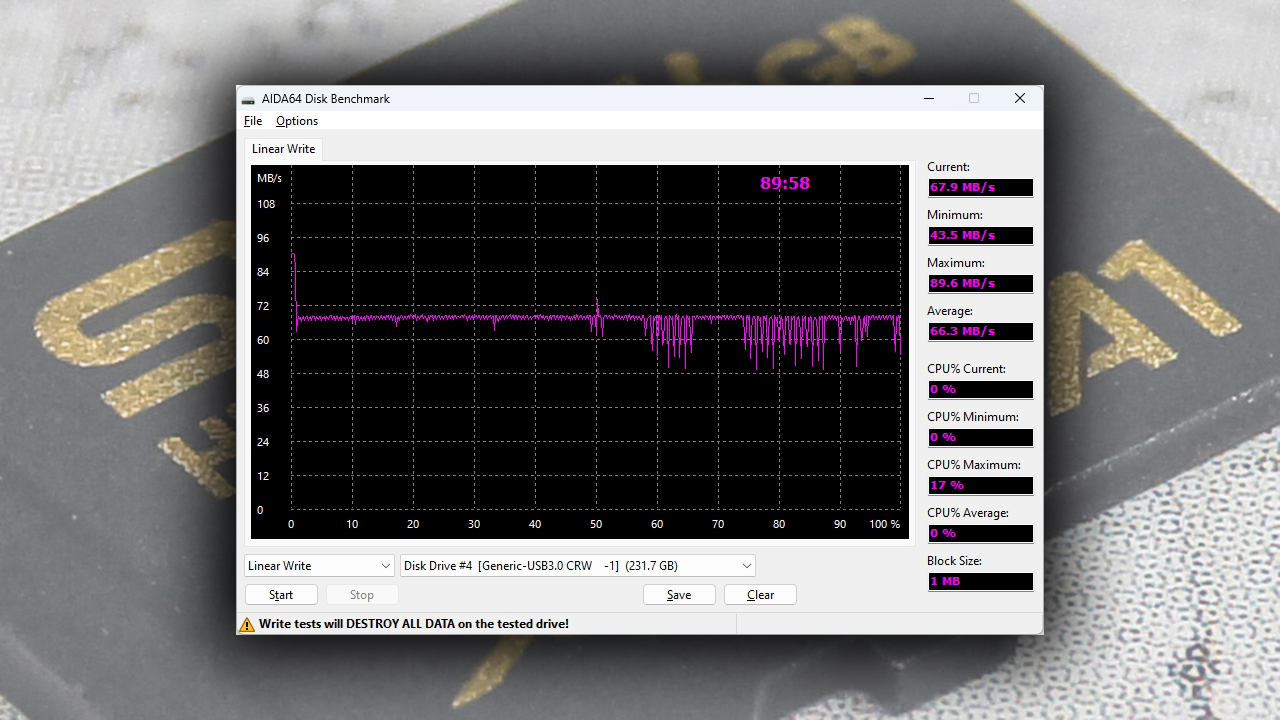Click the write tests DESTROY ALL DATA warning text
Viewport: 1280px width, 720px height.
tap(414, 624)
